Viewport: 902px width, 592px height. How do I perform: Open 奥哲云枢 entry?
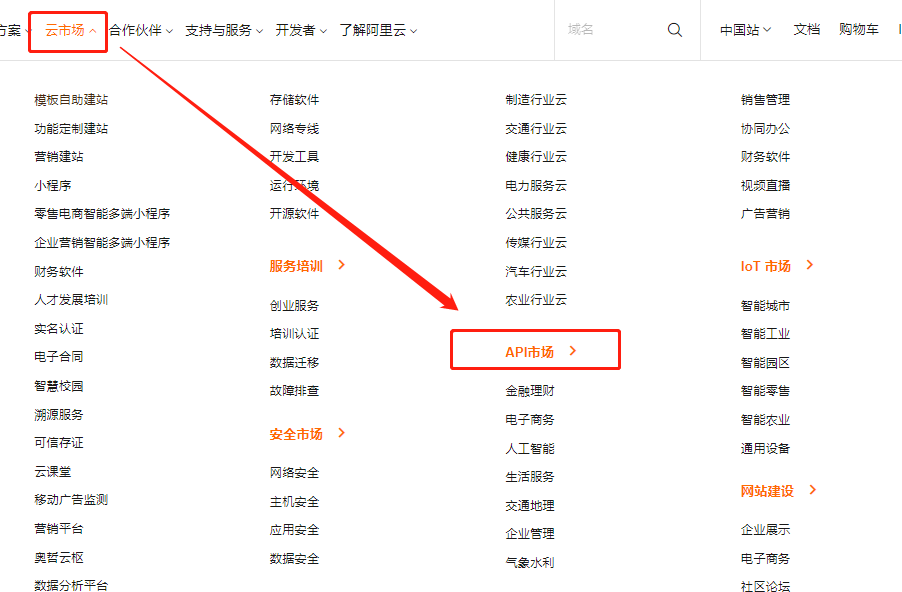coord(59,557)
